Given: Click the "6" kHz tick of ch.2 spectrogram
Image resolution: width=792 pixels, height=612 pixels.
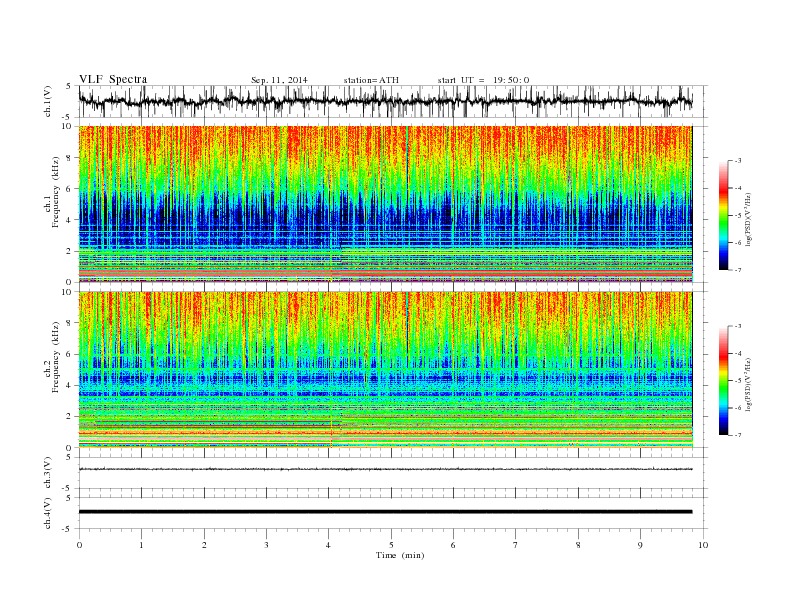Looking at the screenshot, I should tap(70, 354).
